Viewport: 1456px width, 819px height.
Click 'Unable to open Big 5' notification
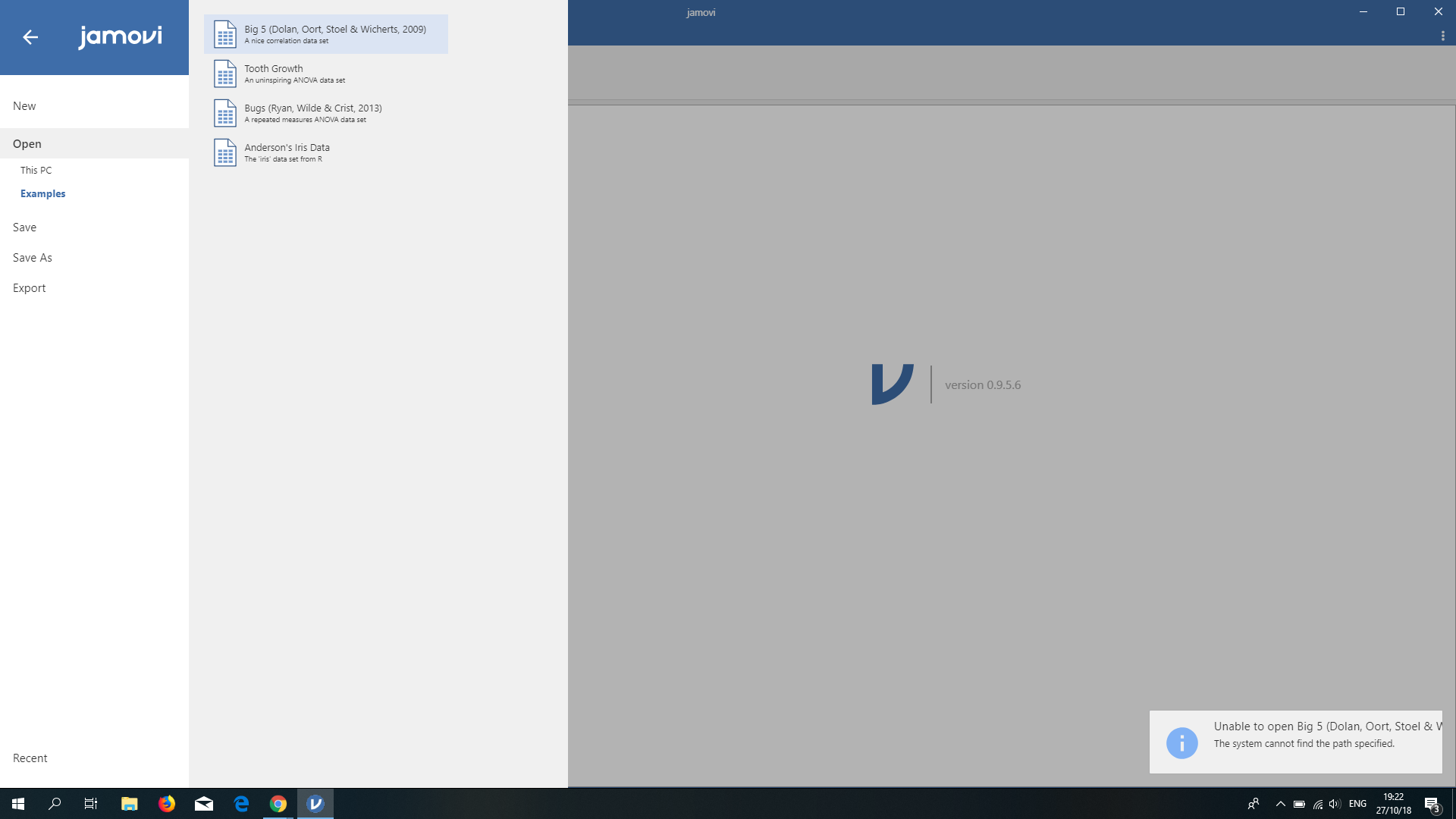1296,742
